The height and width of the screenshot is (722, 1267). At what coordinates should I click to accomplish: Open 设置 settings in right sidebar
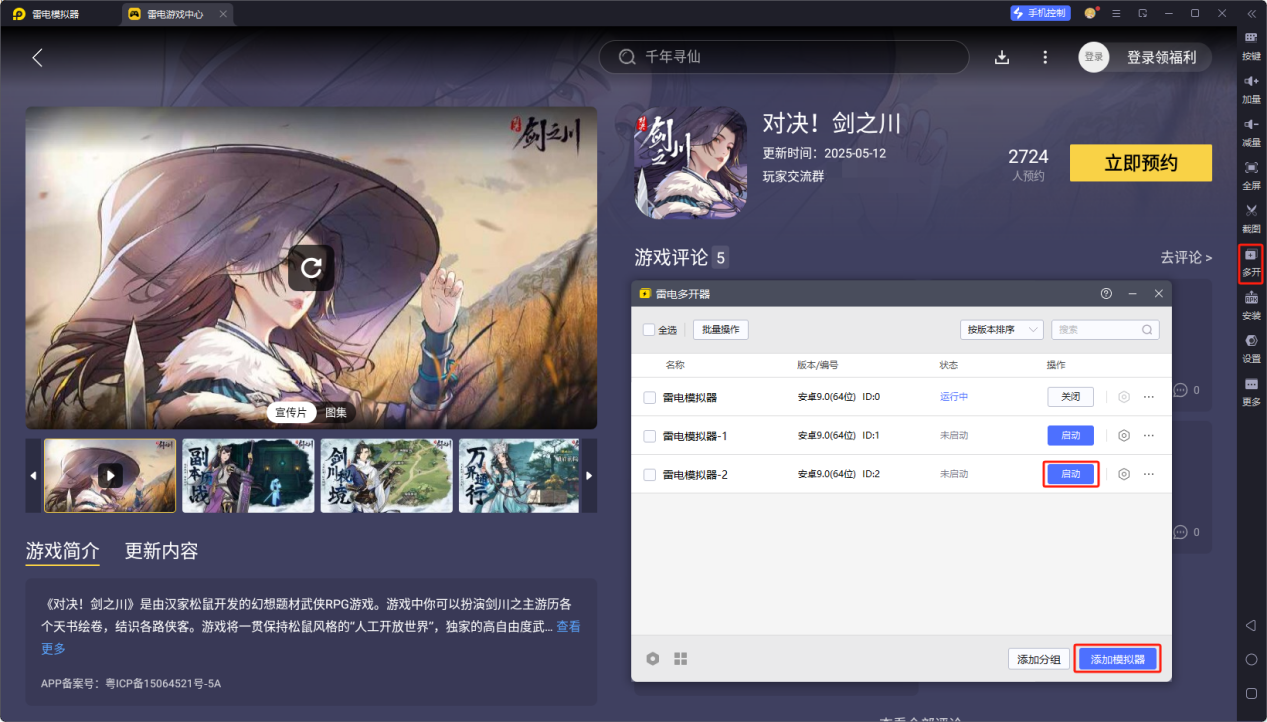(x=1251, y=347)
